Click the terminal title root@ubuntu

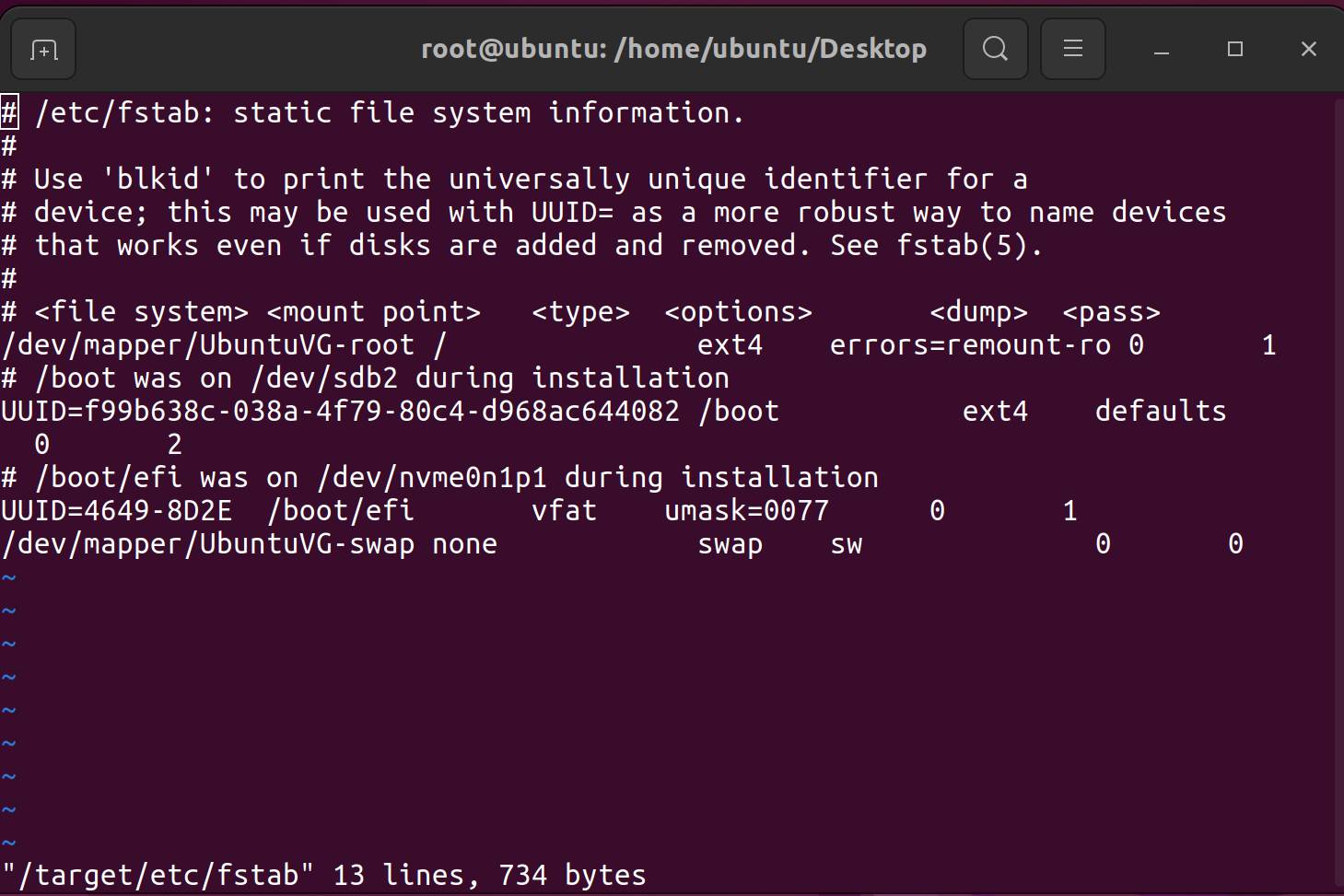click(673, 48)
